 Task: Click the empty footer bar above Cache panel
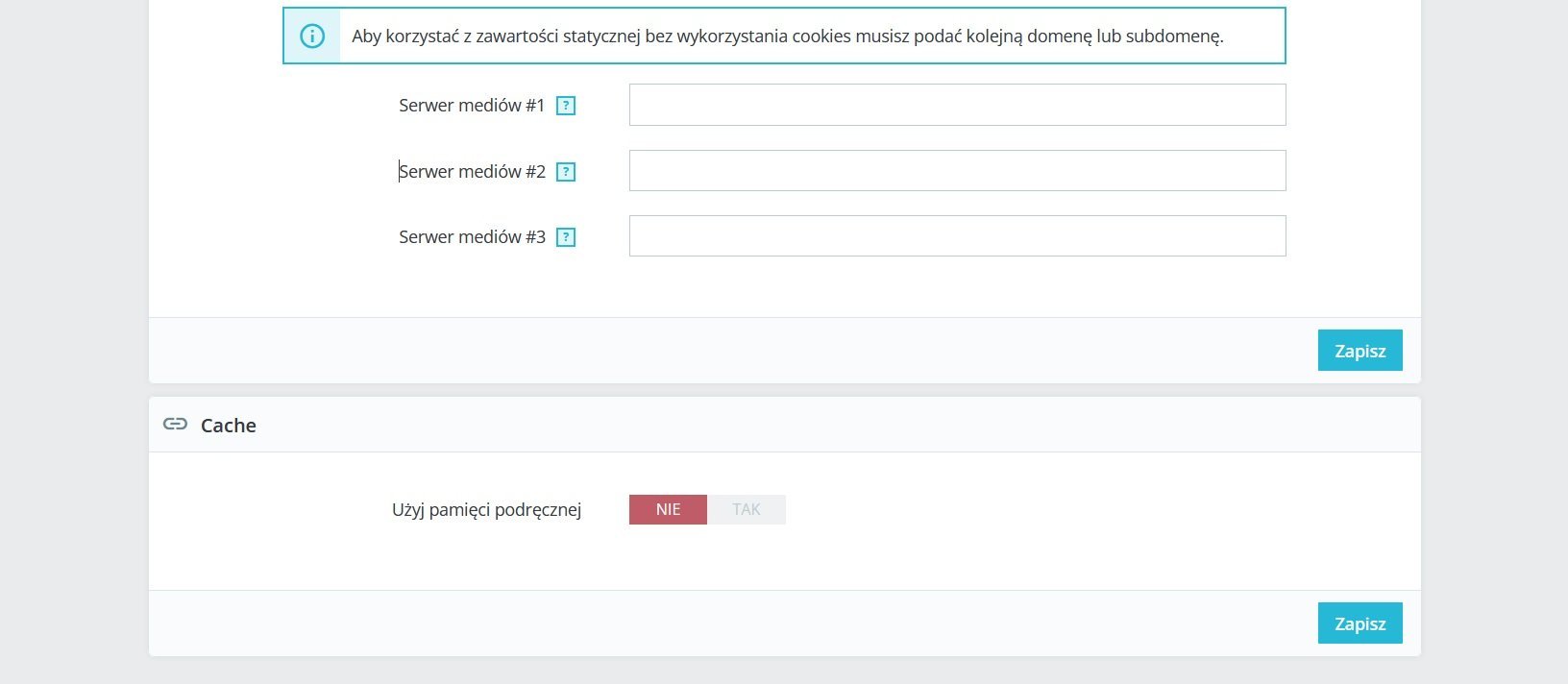[x=730, y=351]
